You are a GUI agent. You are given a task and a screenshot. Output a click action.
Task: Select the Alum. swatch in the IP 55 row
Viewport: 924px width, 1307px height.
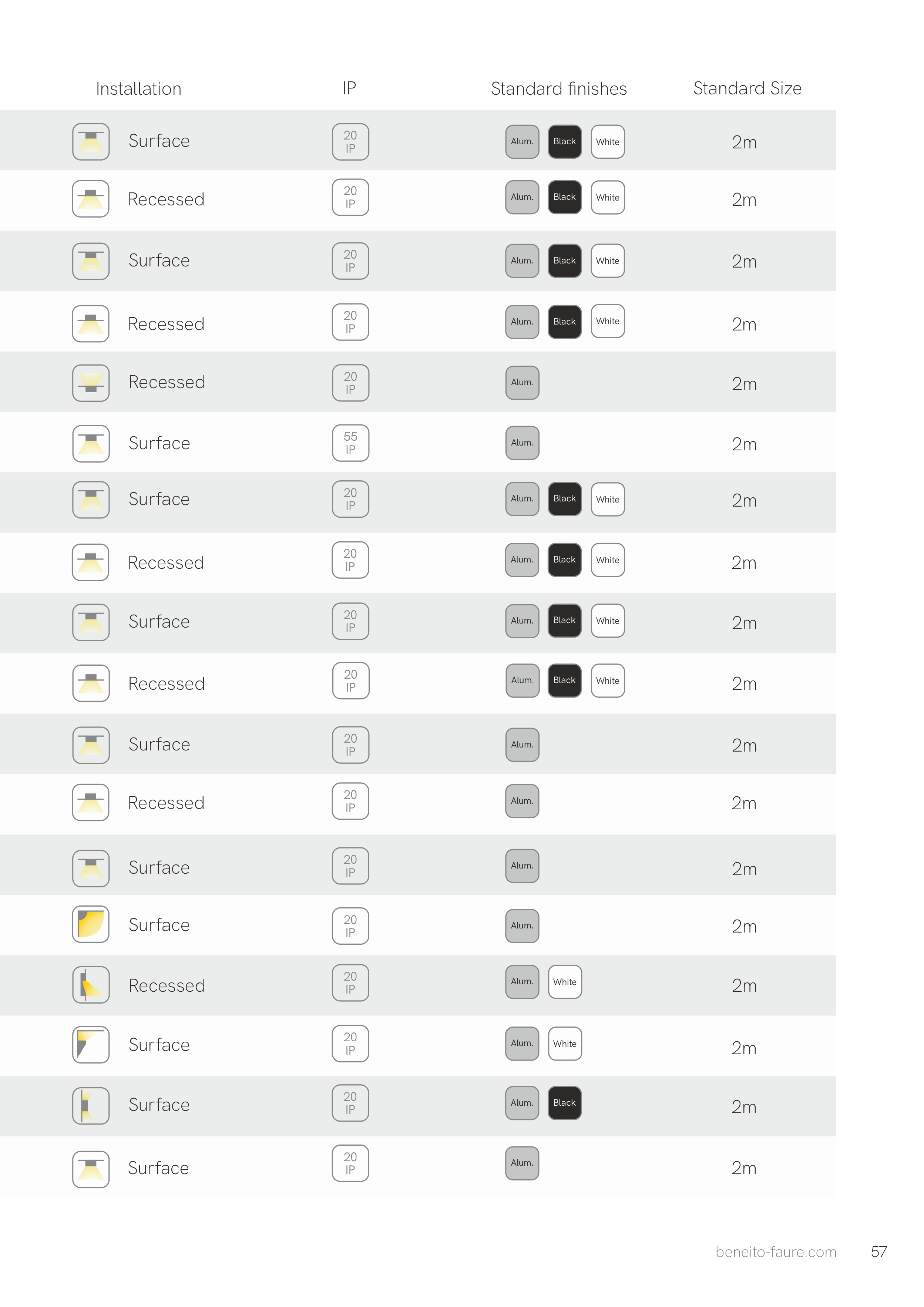[521, 443]
